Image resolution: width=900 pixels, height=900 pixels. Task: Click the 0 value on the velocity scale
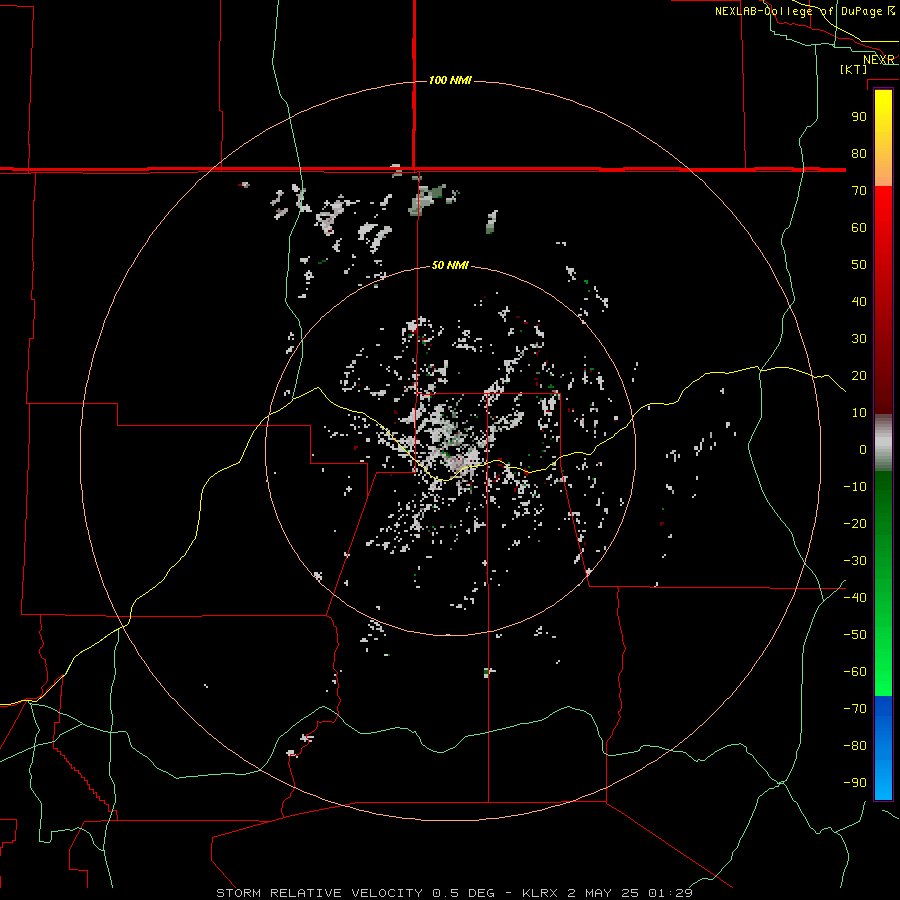click(x=863, y=450)
